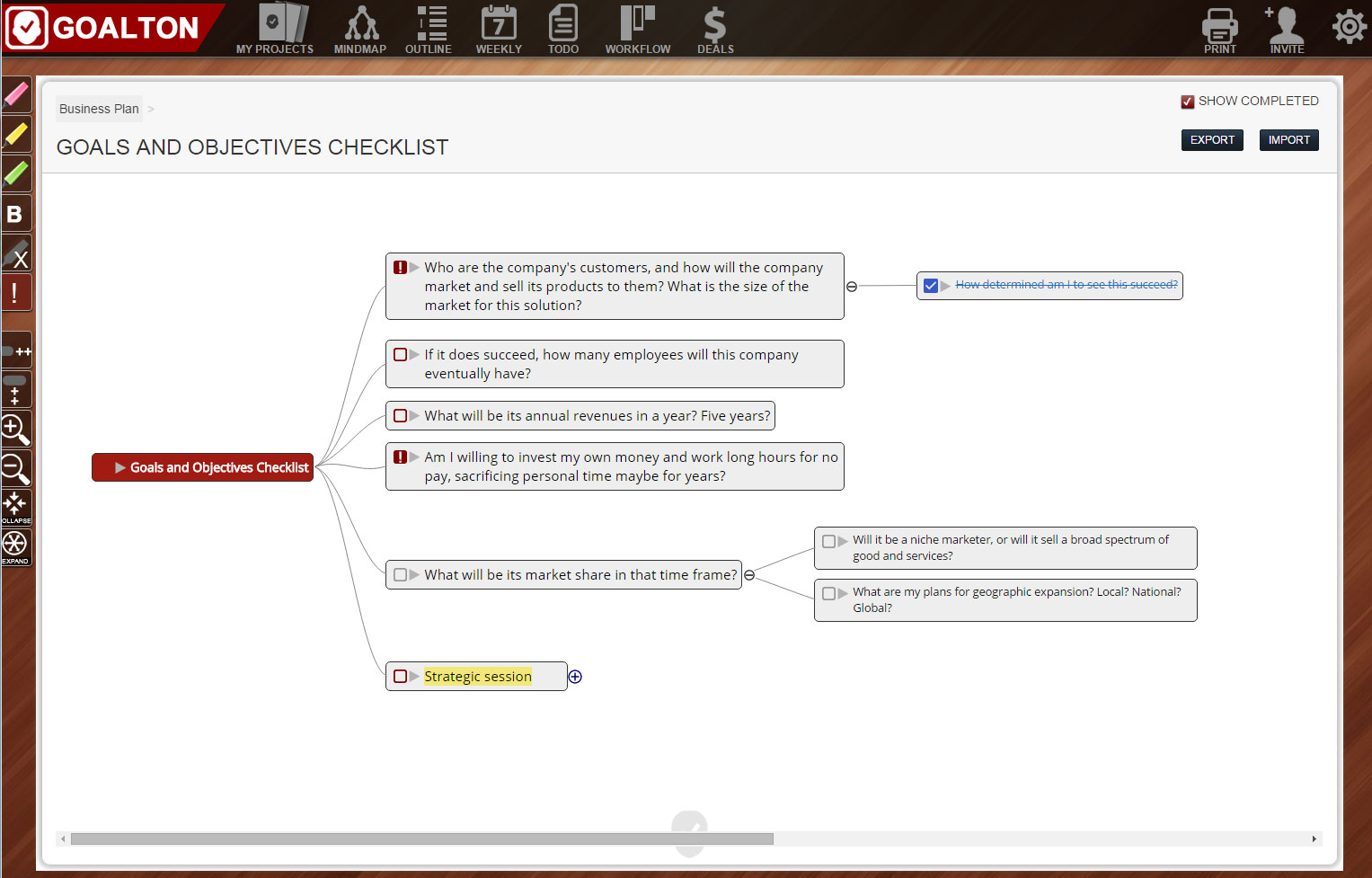Click the Collapse all icon
The image size is (1372, 878).
pos(16,508)
